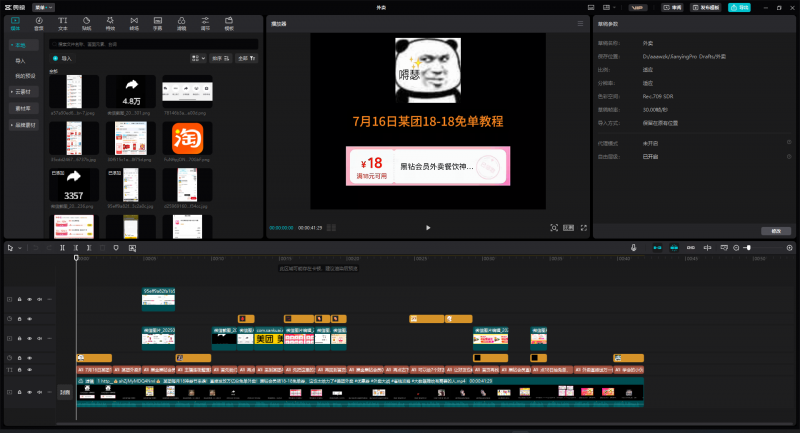Hide the top video track with eye icon
This screenshot has height=433, width=800.
point(29,299)
